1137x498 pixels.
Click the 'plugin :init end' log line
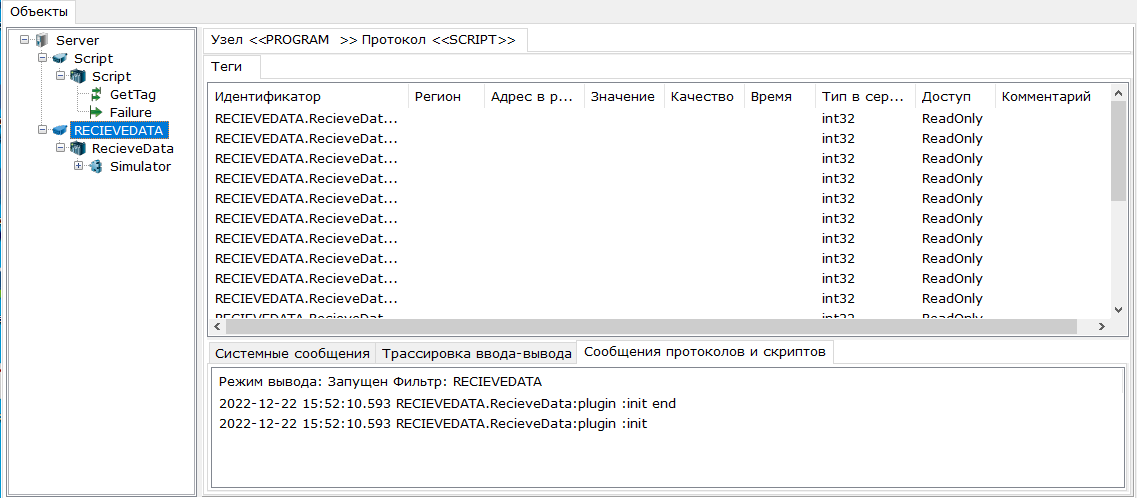pos(447,404)
